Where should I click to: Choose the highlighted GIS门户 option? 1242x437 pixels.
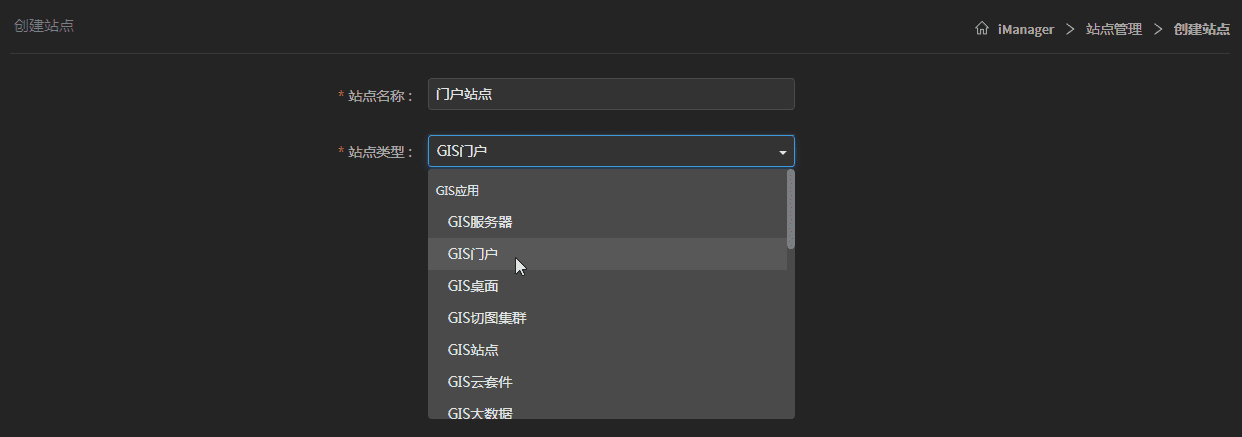tap(472, 254)
